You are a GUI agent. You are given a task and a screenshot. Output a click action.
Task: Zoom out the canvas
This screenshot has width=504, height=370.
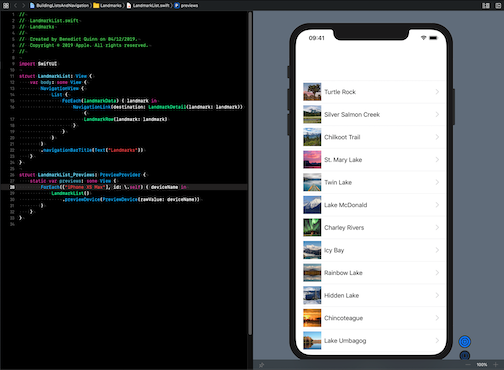tap(468, 365)
